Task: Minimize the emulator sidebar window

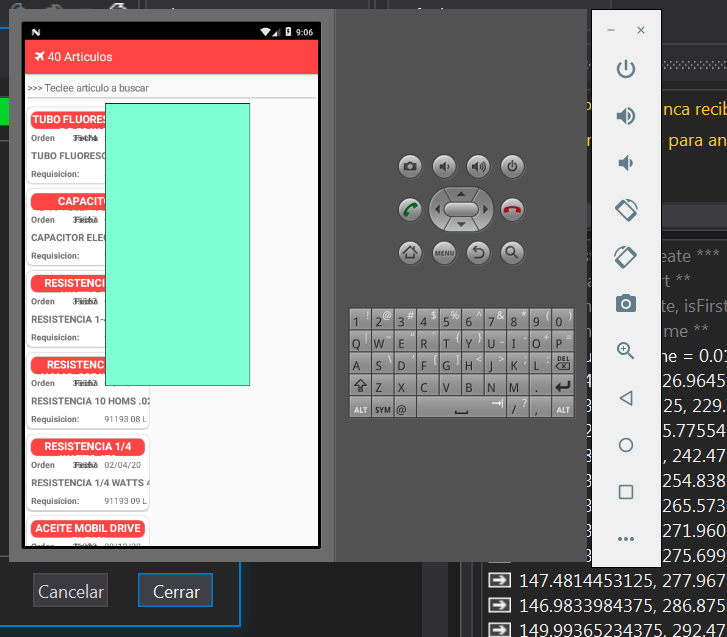Action: [x=611, y=30]
